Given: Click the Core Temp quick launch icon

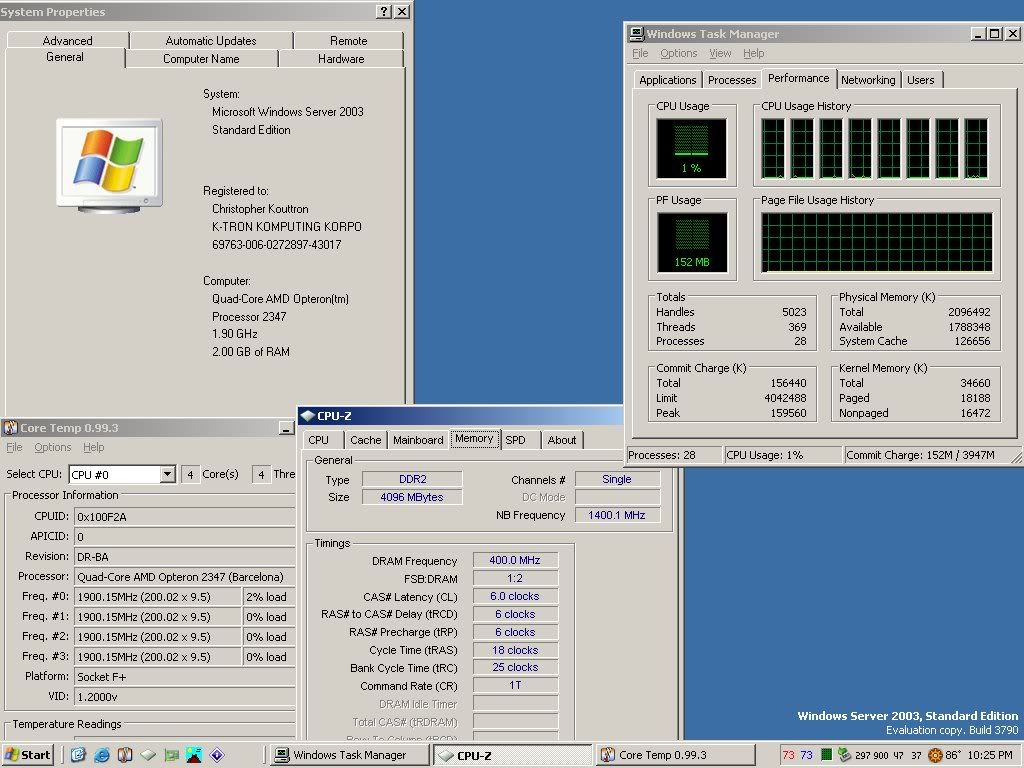Looking at the screenshot, I should [125, 755].
